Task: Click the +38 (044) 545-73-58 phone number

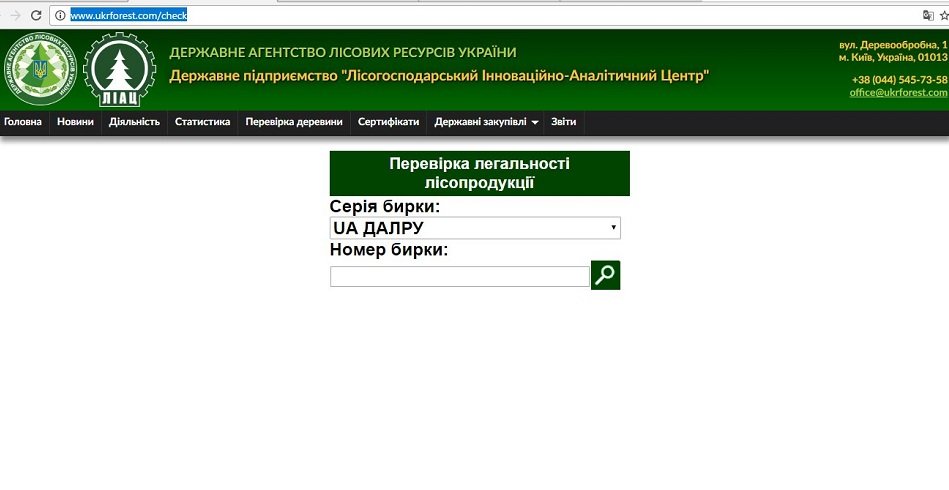Action: 899,80
